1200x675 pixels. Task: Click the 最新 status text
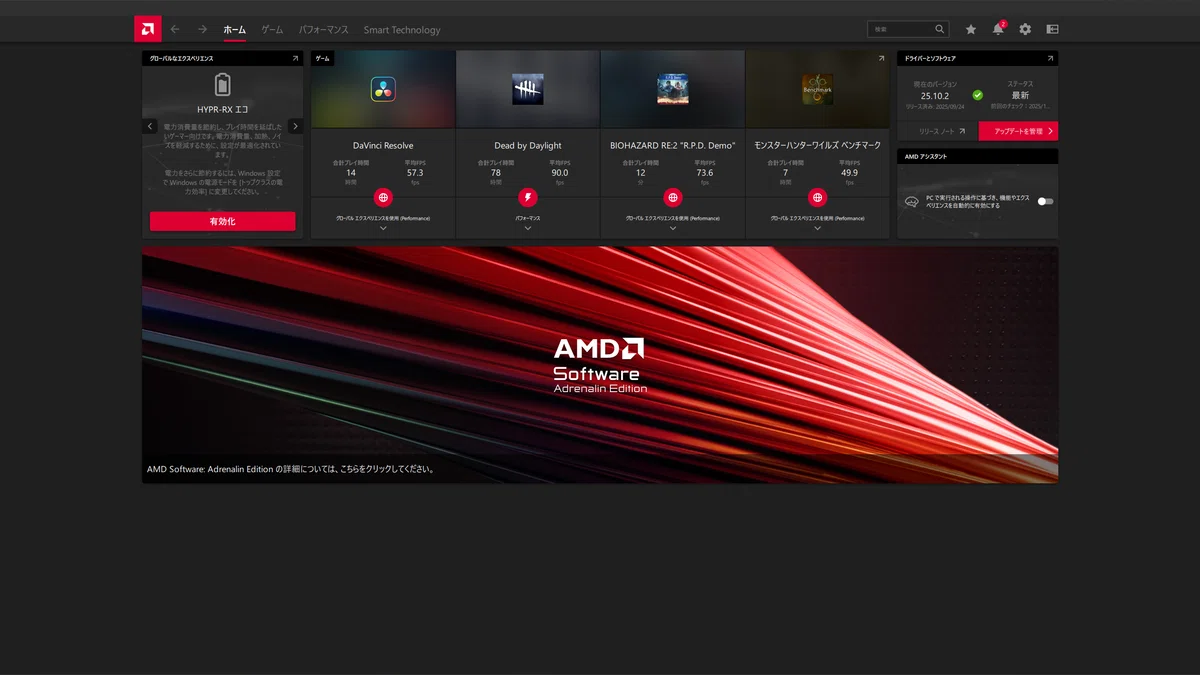(x=1020, y=95)
